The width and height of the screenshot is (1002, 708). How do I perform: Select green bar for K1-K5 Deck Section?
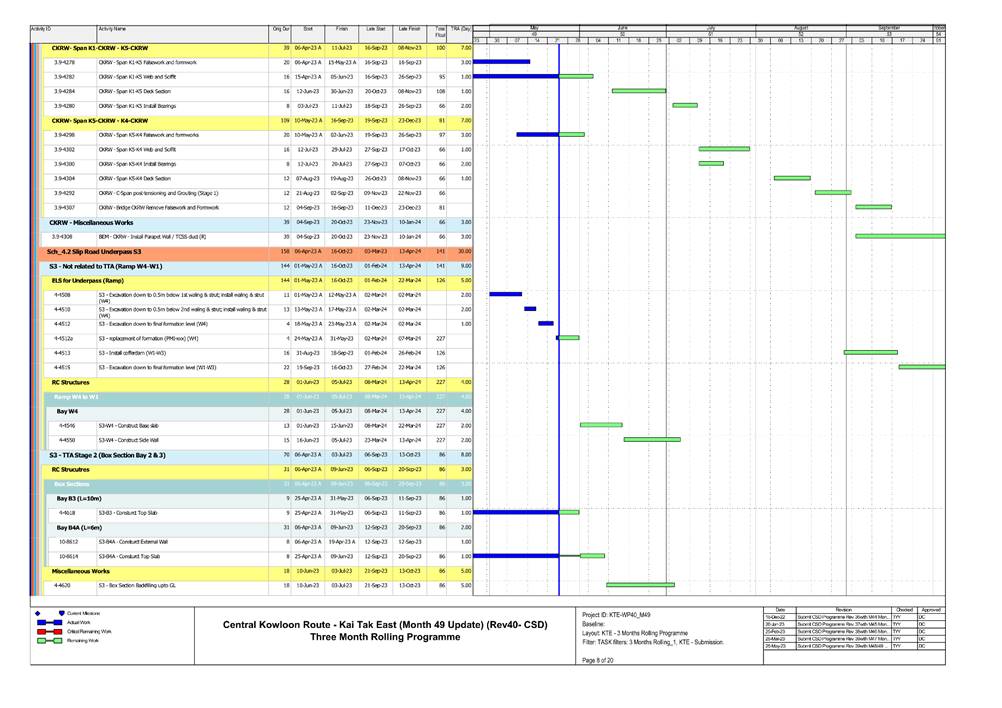click(638, 91)
